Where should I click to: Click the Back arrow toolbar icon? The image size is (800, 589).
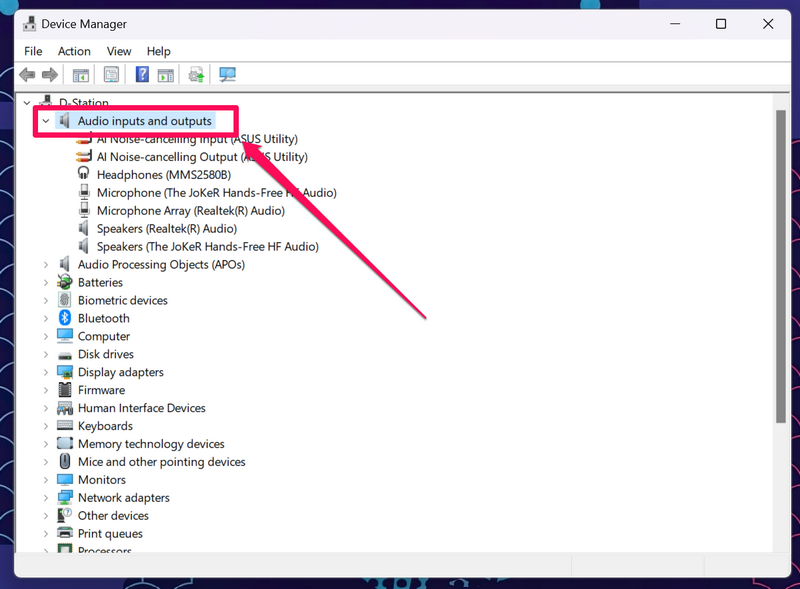point(27,75)
